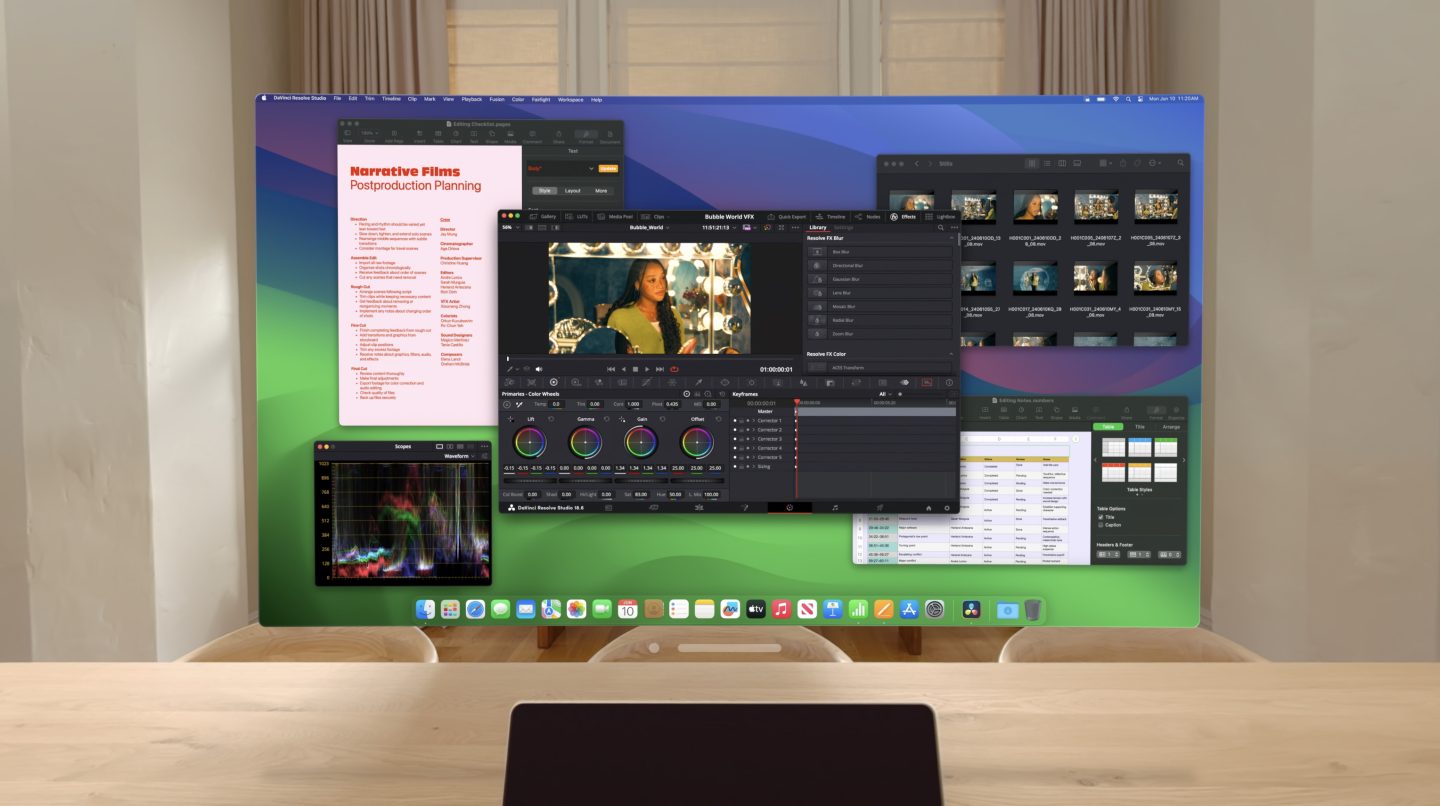
Task: Open the Workspace menu in the menu bar
Action: (570, 100)
